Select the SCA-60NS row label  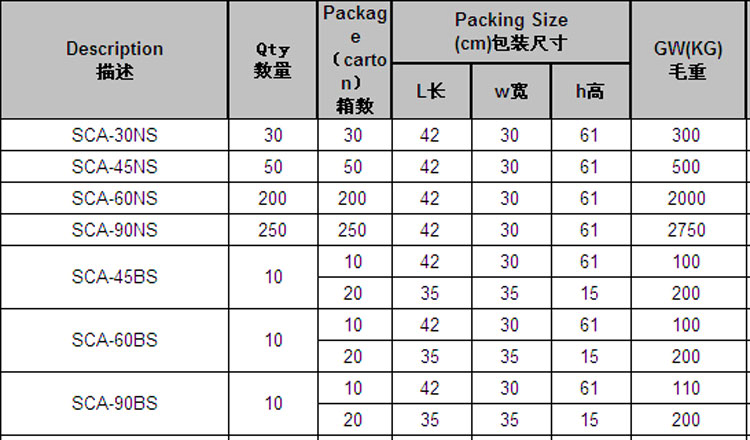[x=114, y=198]
